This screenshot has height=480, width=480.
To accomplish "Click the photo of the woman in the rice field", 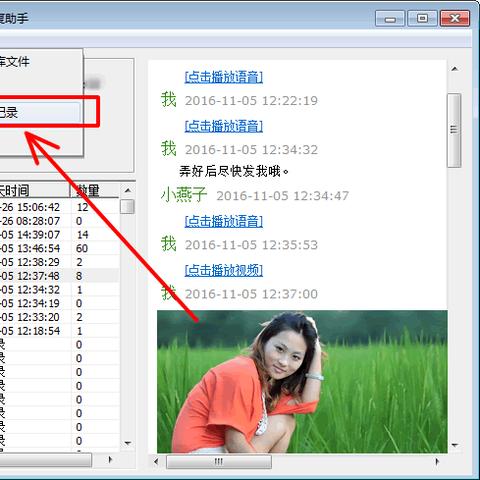I will pyautogui.click(x=302, y=382).
